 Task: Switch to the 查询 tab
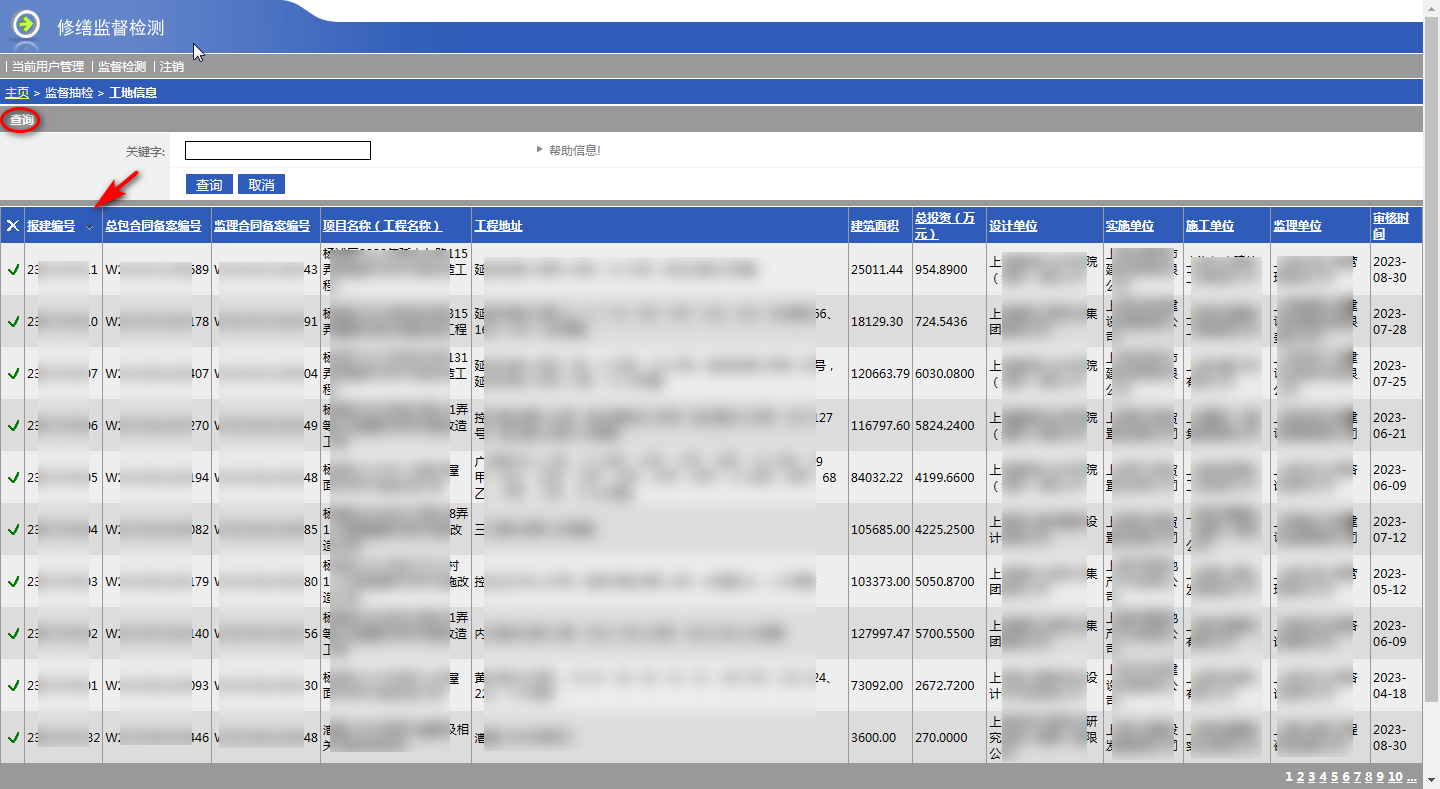(21, 120)
